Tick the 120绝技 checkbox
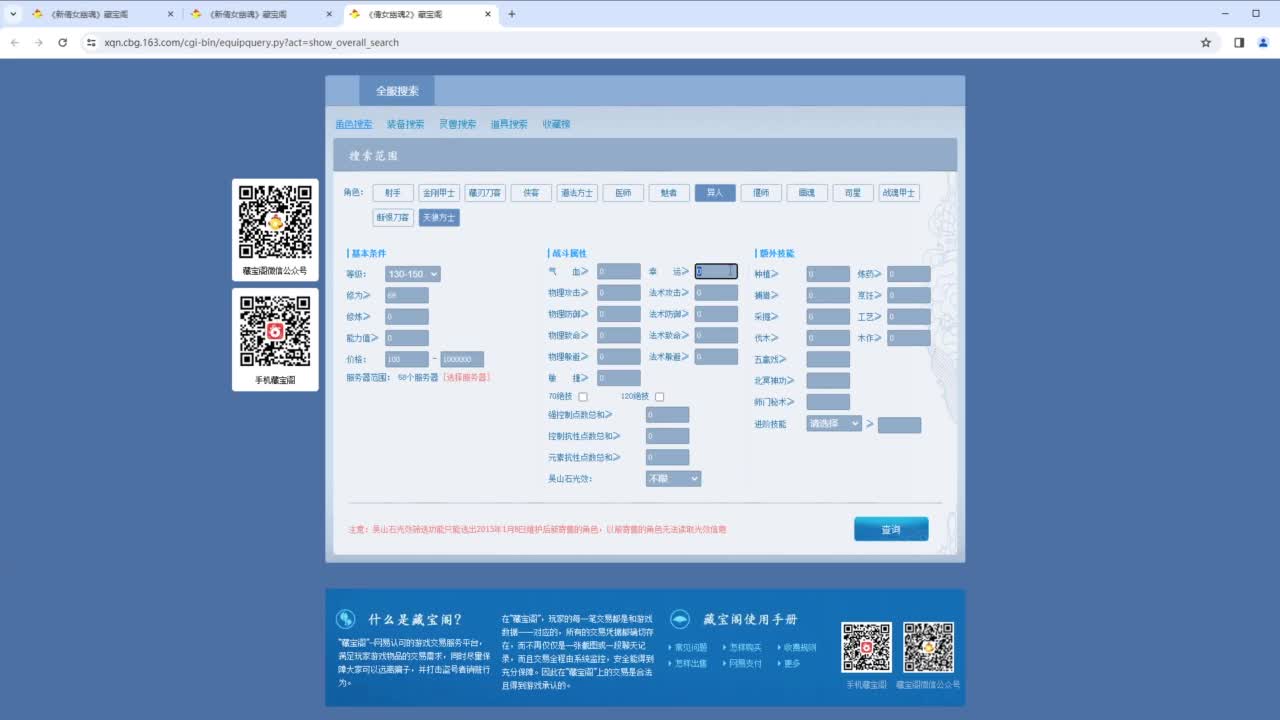Screen dimensions: 1280x720 (x=659, y=397)
